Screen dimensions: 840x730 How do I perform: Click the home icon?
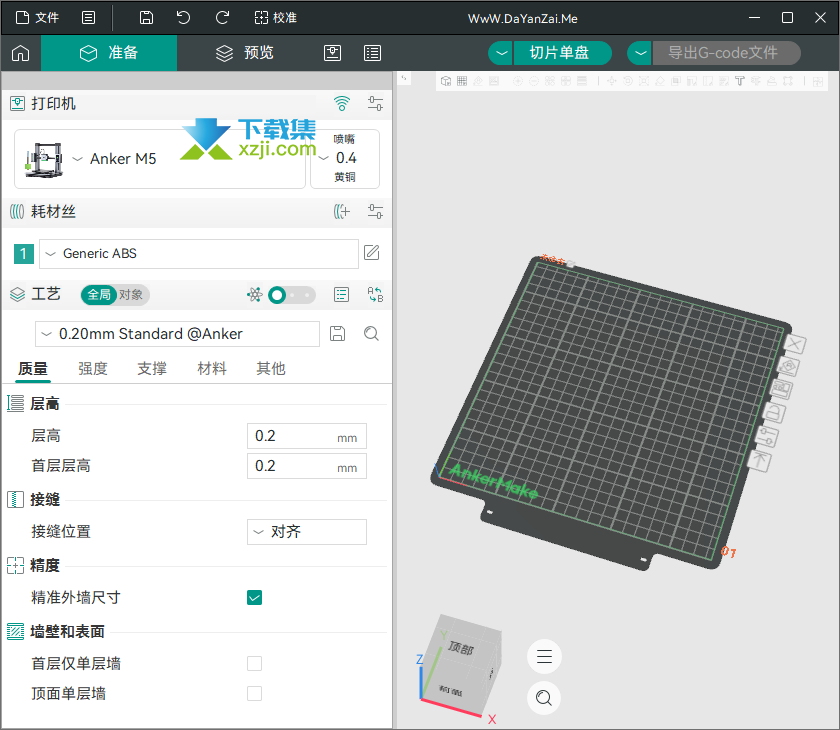pos(20,53)
